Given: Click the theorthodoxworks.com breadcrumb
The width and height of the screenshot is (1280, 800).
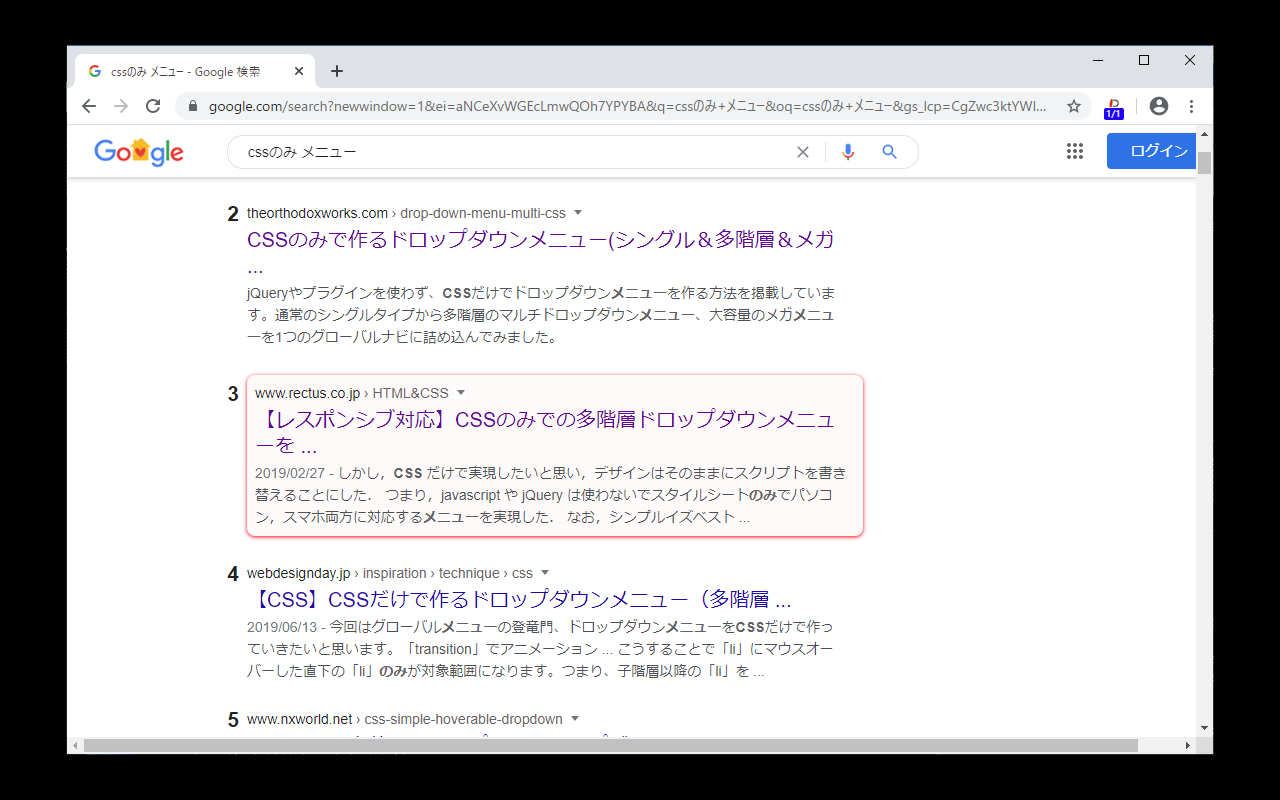Looking at the screenshot, I should click(x=406, y=213).
